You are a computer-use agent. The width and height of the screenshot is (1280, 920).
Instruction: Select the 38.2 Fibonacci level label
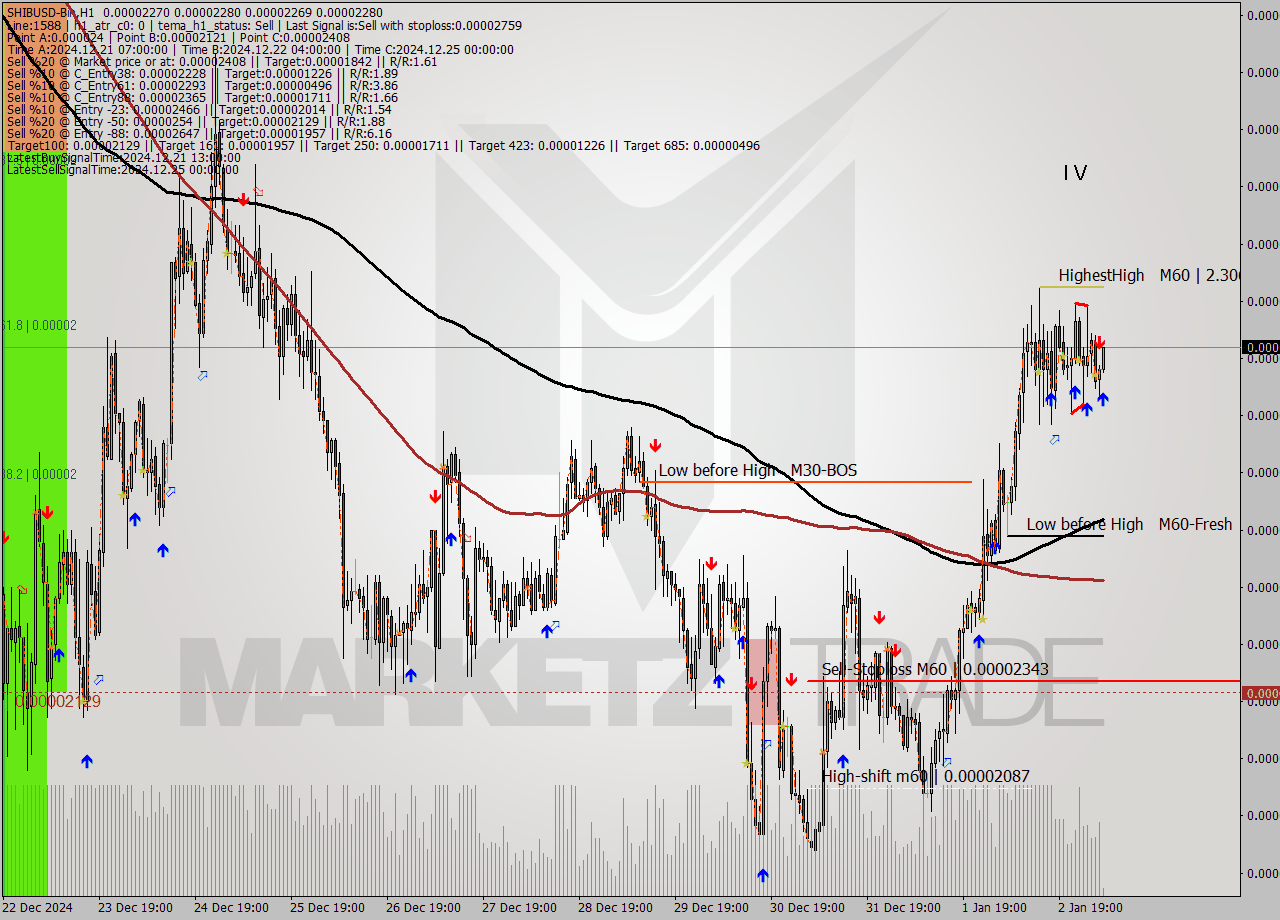coord(39,474)
